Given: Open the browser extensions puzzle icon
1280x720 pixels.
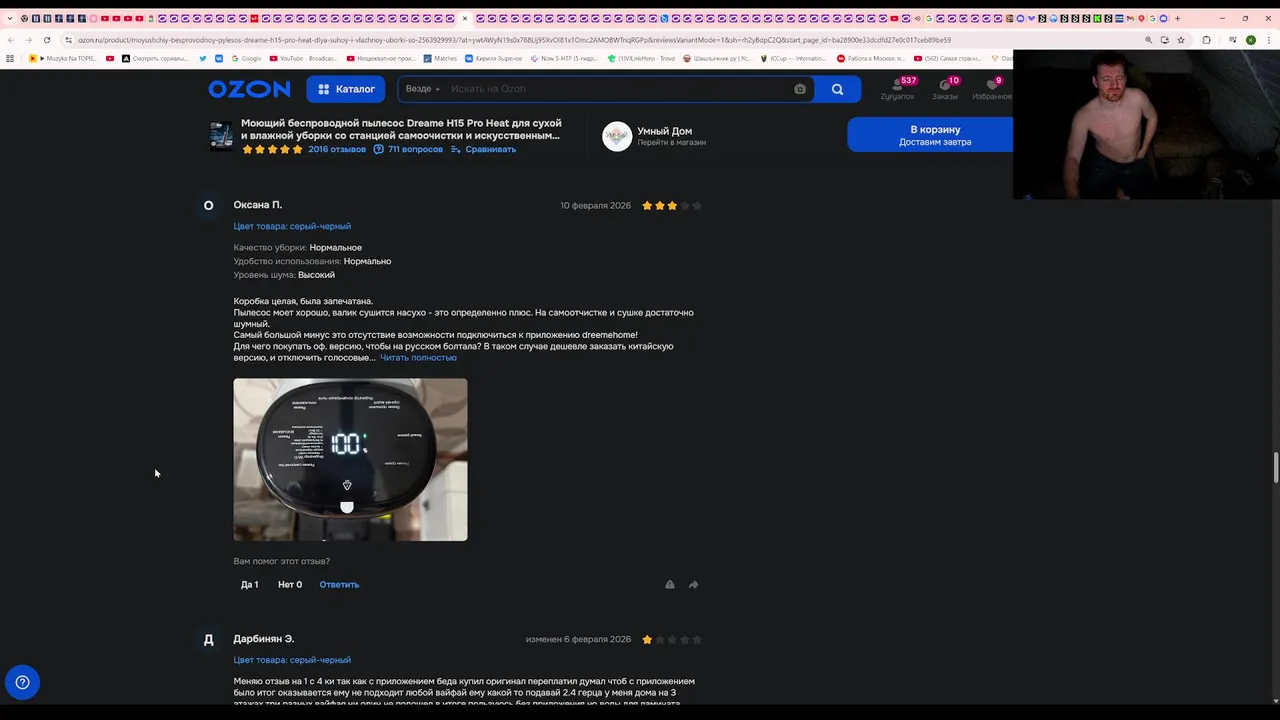Looking at the screenshot, I should click(x=1206, y=40).
